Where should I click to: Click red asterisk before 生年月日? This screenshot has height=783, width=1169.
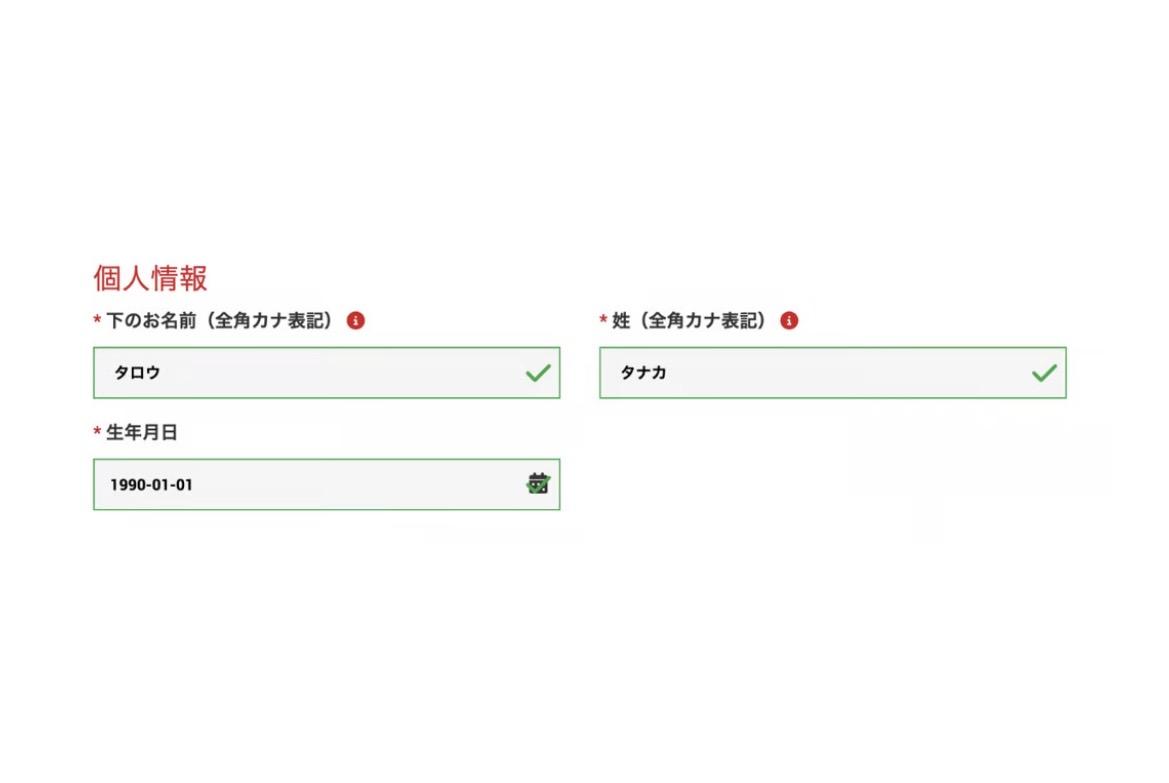(x=97, y=433)
